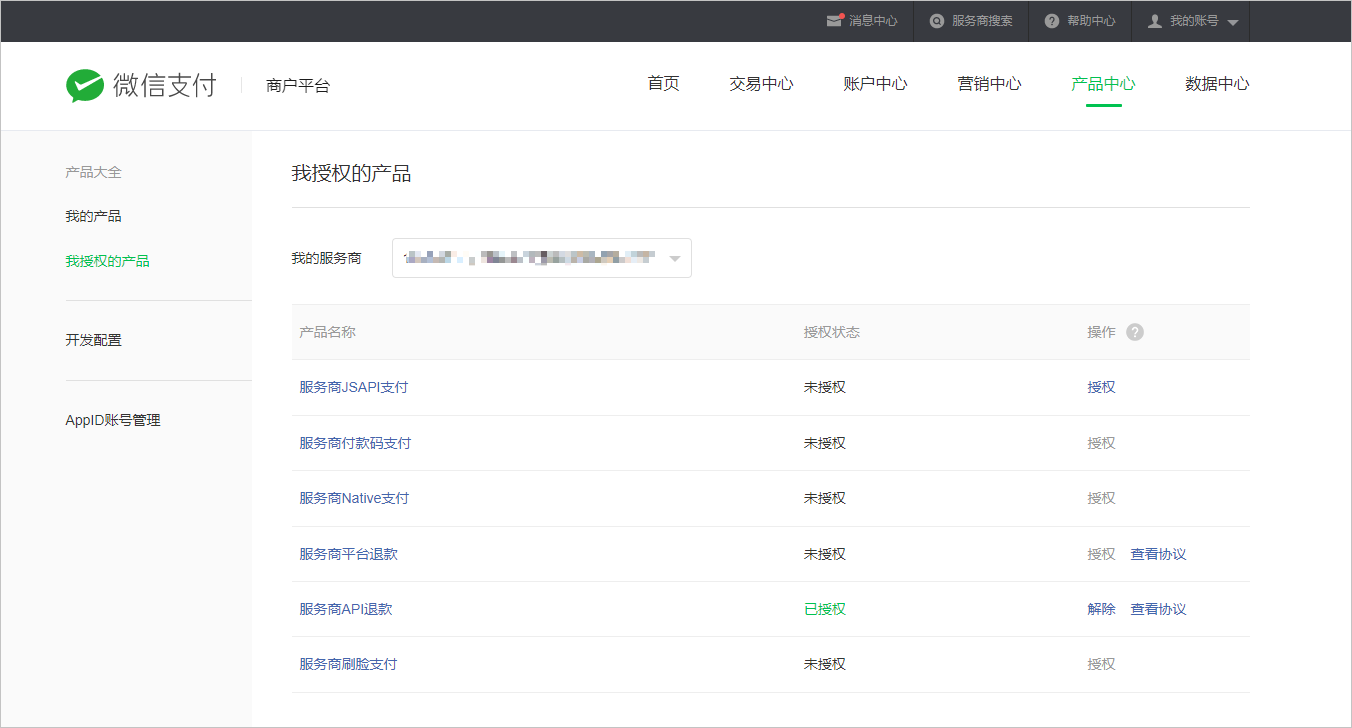The image size is (1352, 728).
Task: Open 开发配置 in the sidebar
Action: click(x=93, y=340)
